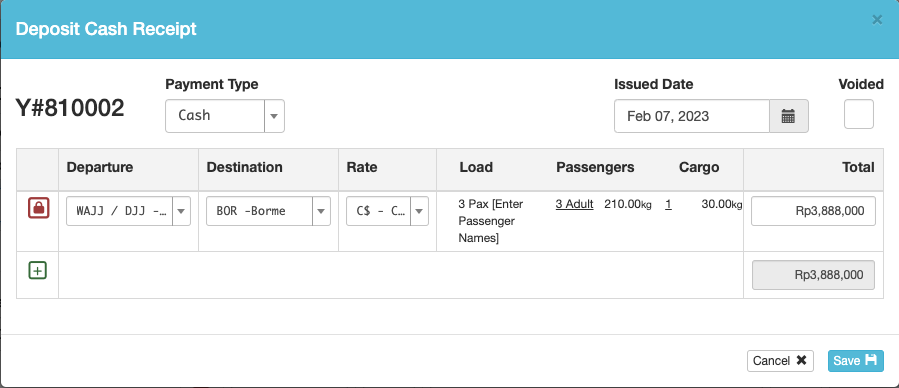899x388 pixels.
Task: Open the Departure WAJJ / DJJ dropdown
Action: [128, 211]
